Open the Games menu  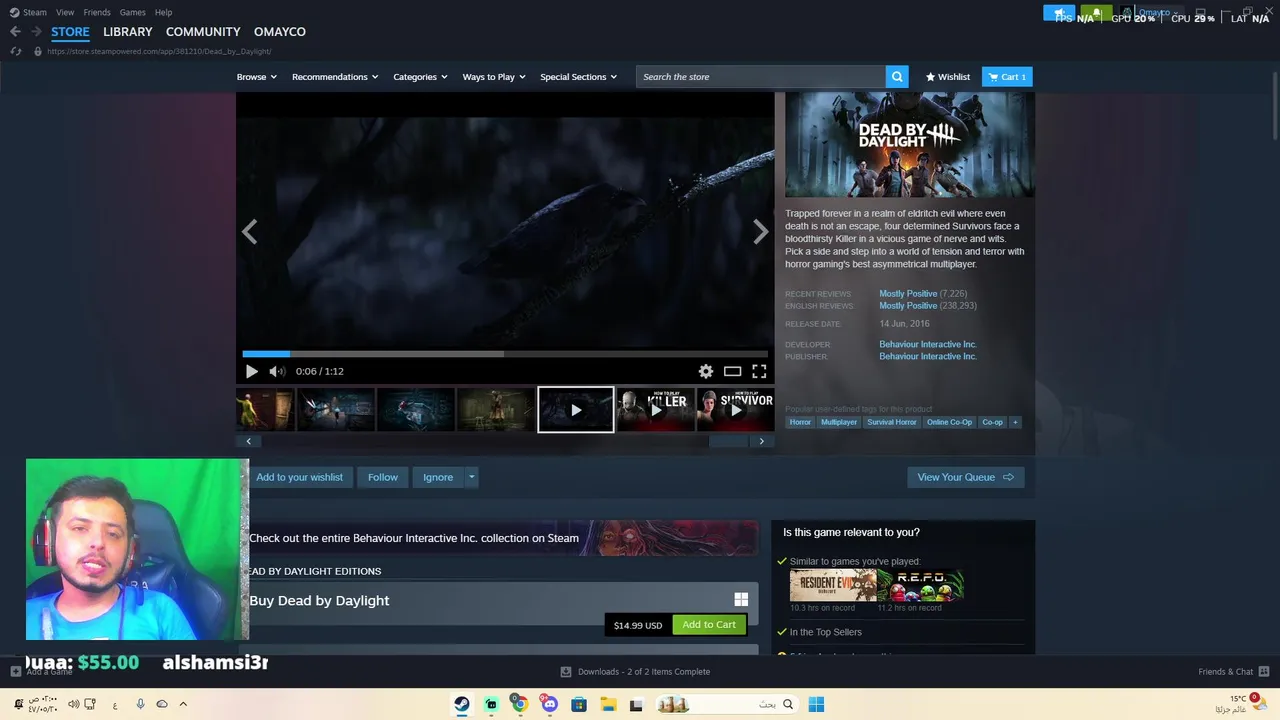pyautogui.click(x=132, y=12)
